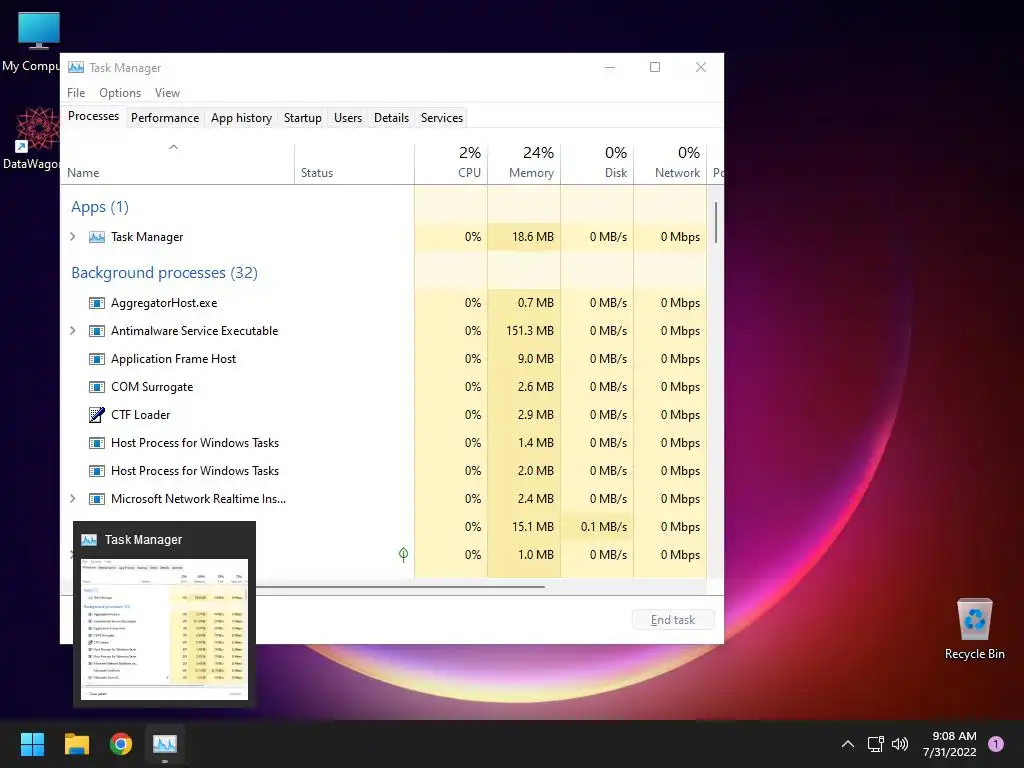Sort by the Status column header

(x=354, y=163)
